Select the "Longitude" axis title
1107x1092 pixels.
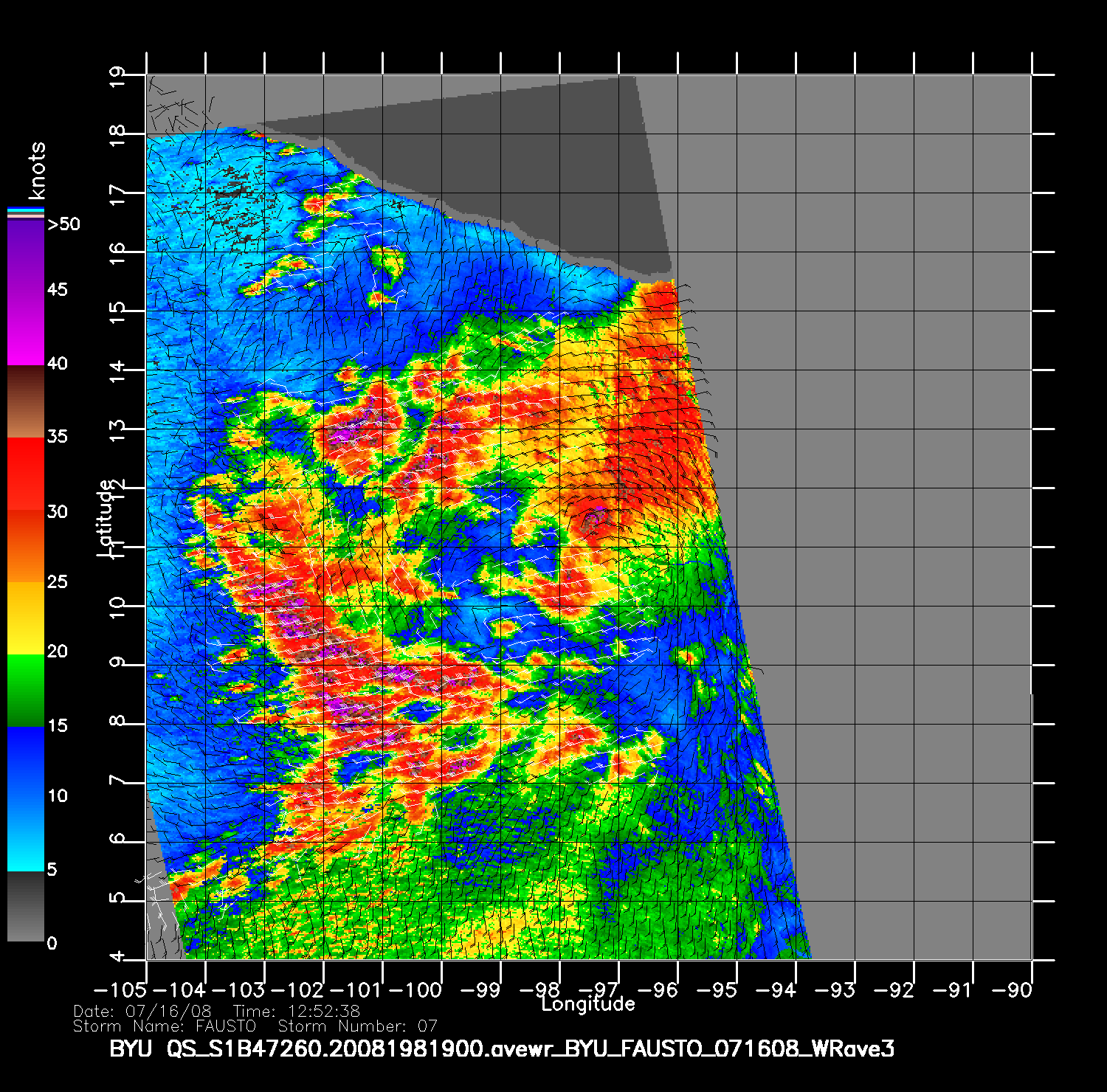587,1003
